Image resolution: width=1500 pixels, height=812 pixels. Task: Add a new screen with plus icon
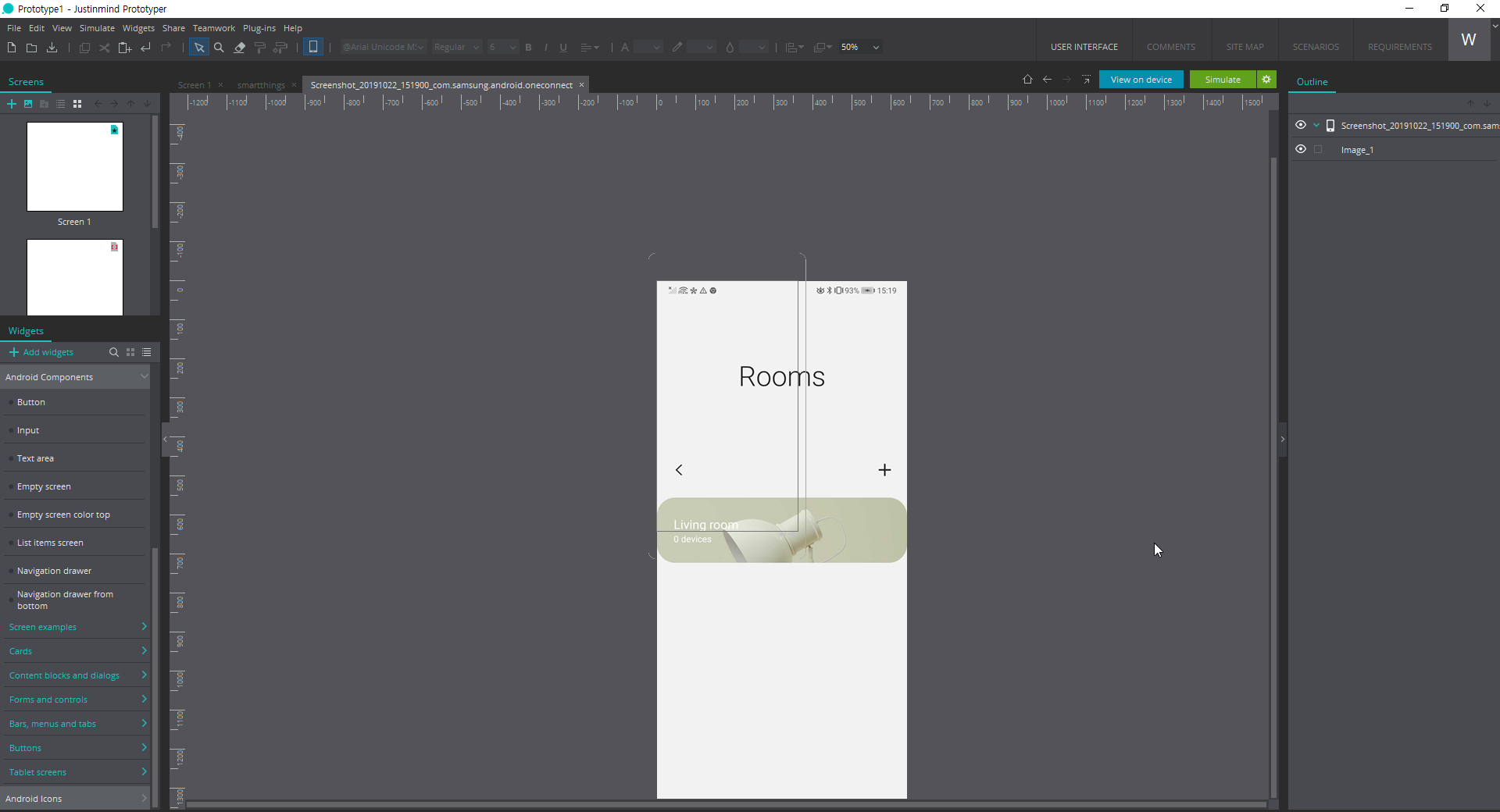point(12,104)
